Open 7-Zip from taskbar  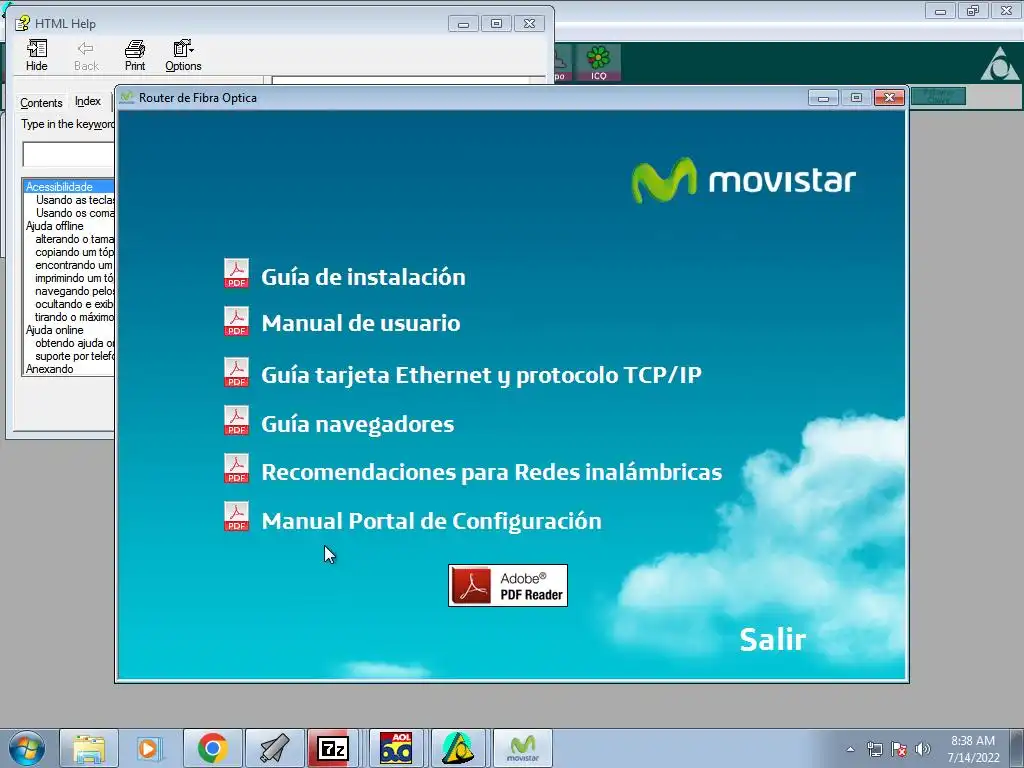[333, 748]
